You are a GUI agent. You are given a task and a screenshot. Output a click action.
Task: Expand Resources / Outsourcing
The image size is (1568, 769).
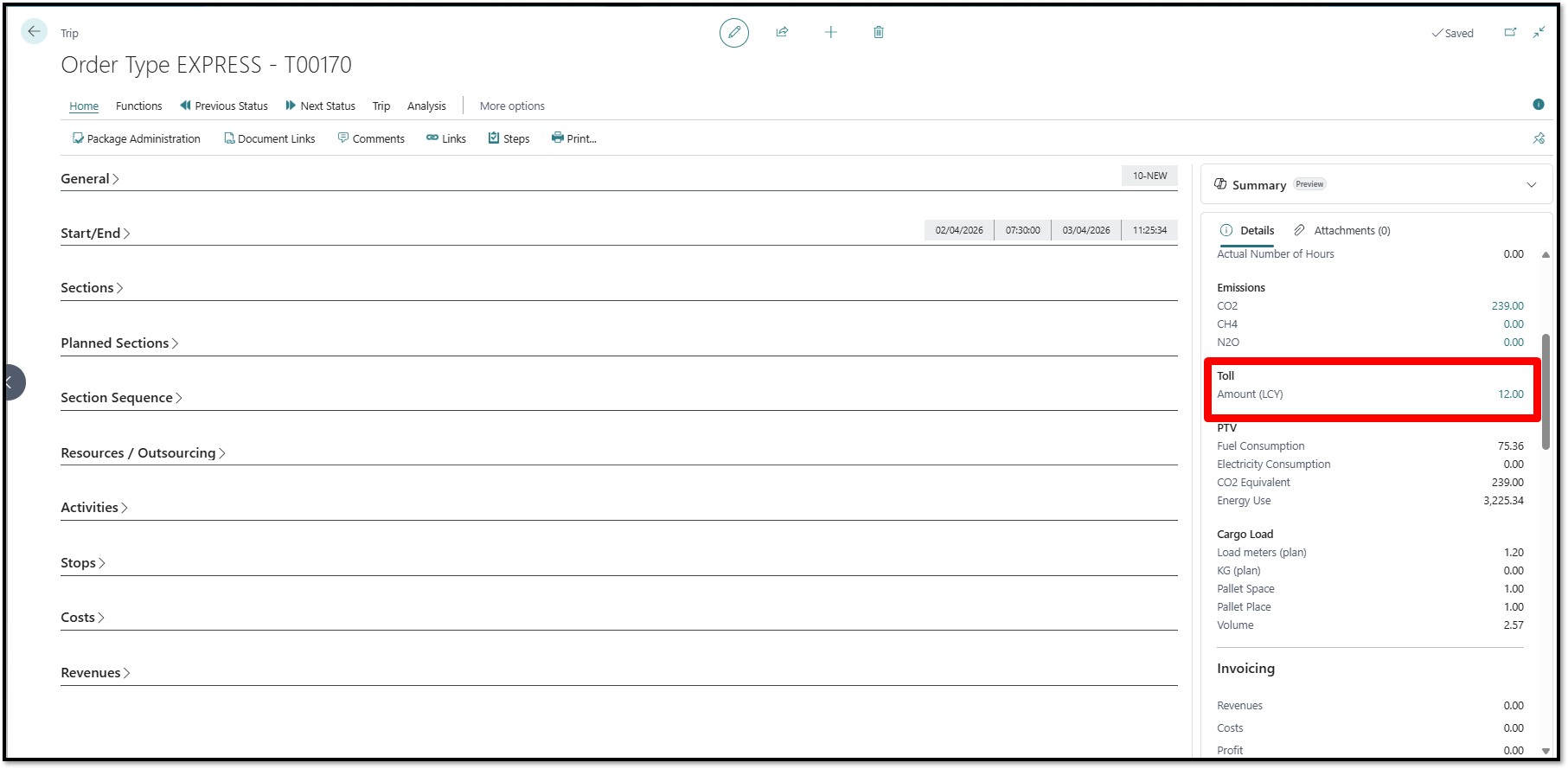tap(143, 453)
